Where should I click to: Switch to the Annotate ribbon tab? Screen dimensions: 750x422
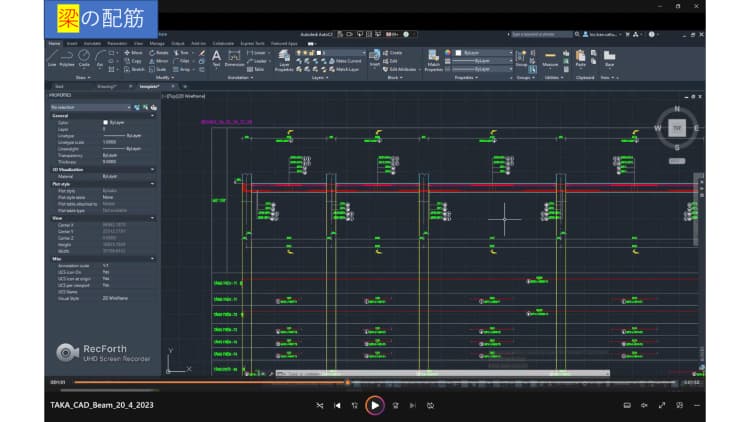click(x=92, y=44)
